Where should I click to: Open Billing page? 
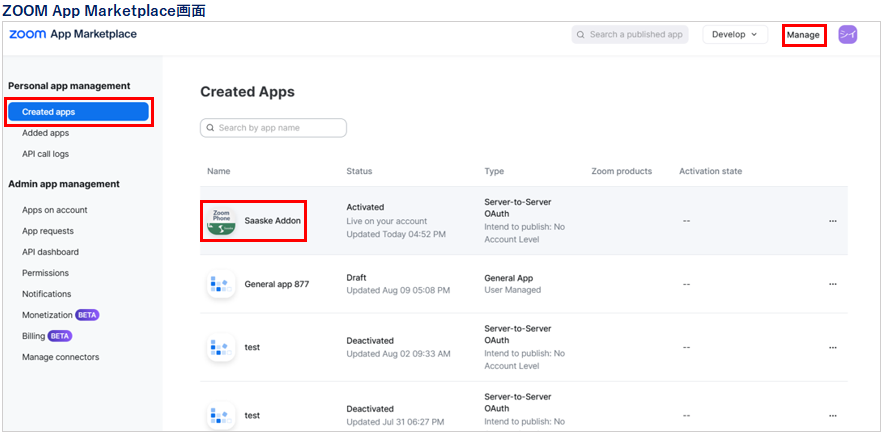[34, 336]
